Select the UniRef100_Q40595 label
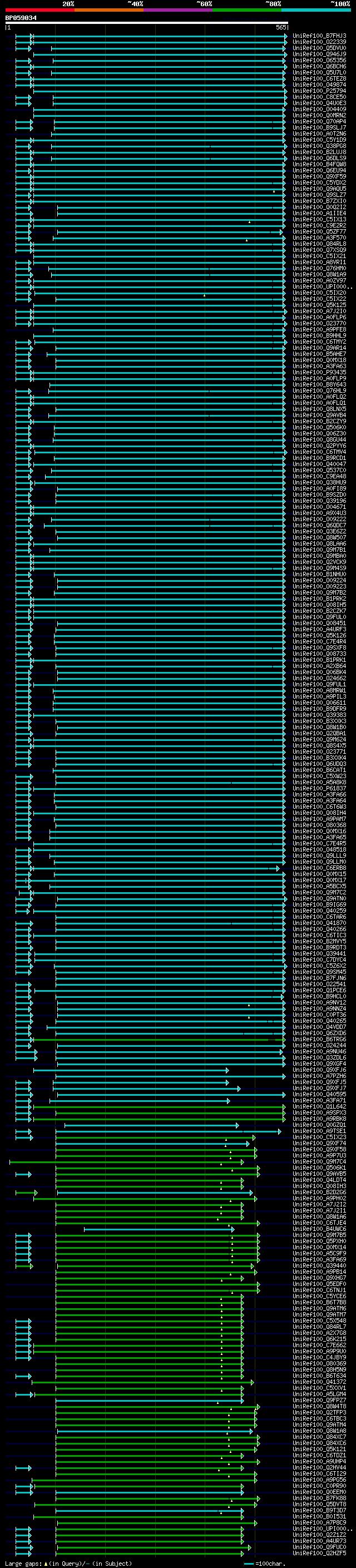 pyautogui.click(x=319, y=1095)
